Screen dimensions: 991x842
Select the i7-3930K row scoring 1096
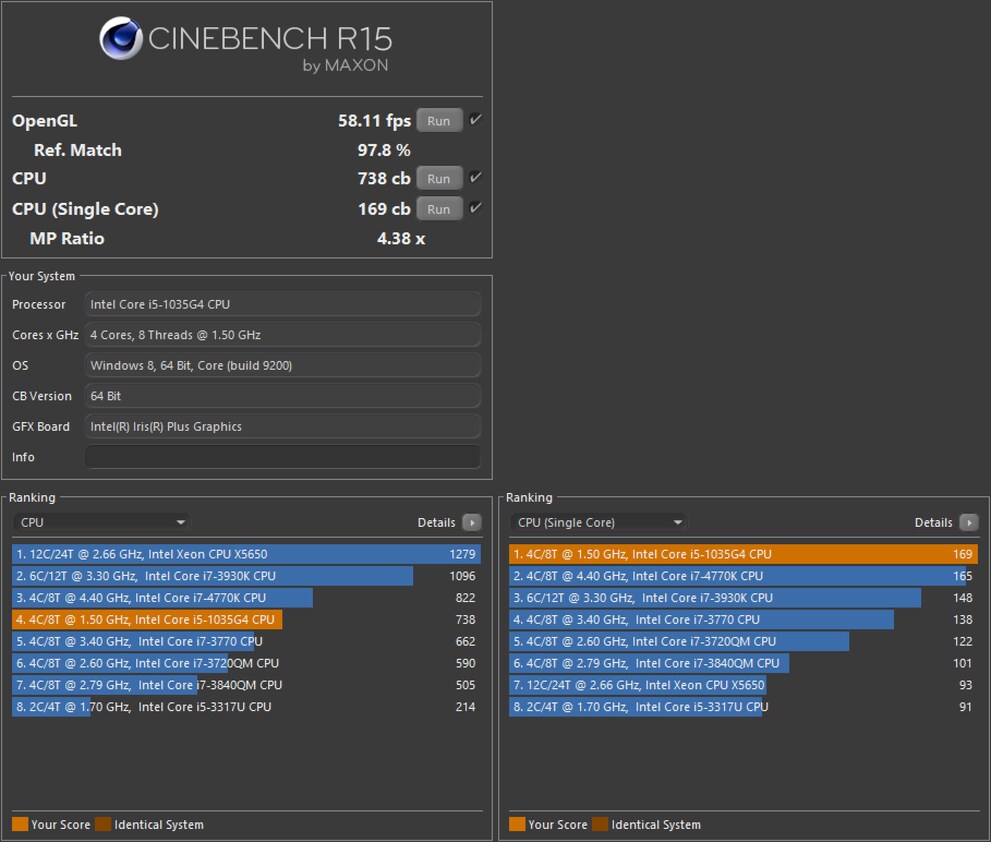pyautogui.click(x=246, y=576)
